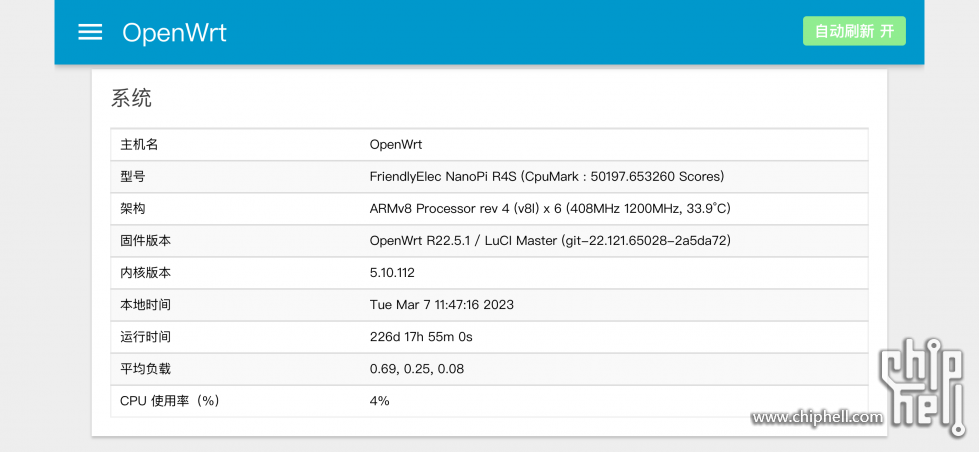Select the 架构 label
Image resolution: width=979 pixels, height=452 pixels.
[133, 209]
